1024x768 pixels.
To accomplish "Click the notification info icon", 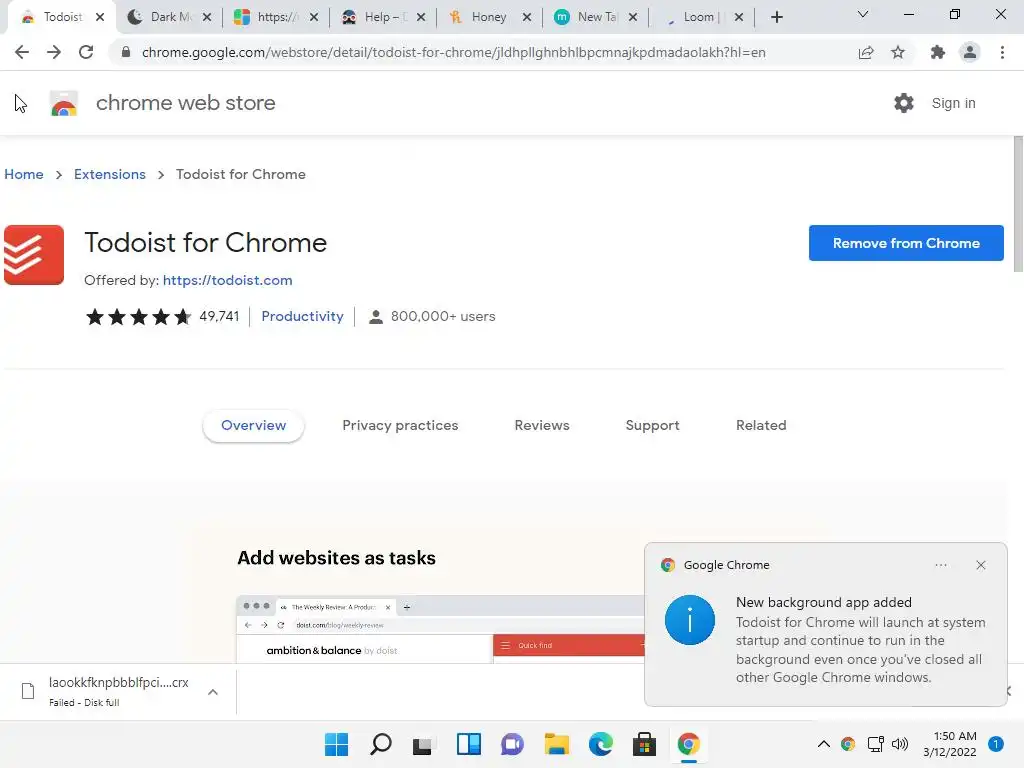I will 690,620.
